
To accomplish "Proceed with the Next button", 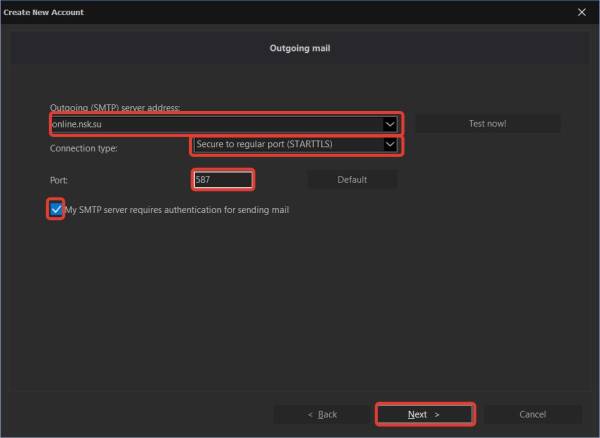I will coord(424,414).
